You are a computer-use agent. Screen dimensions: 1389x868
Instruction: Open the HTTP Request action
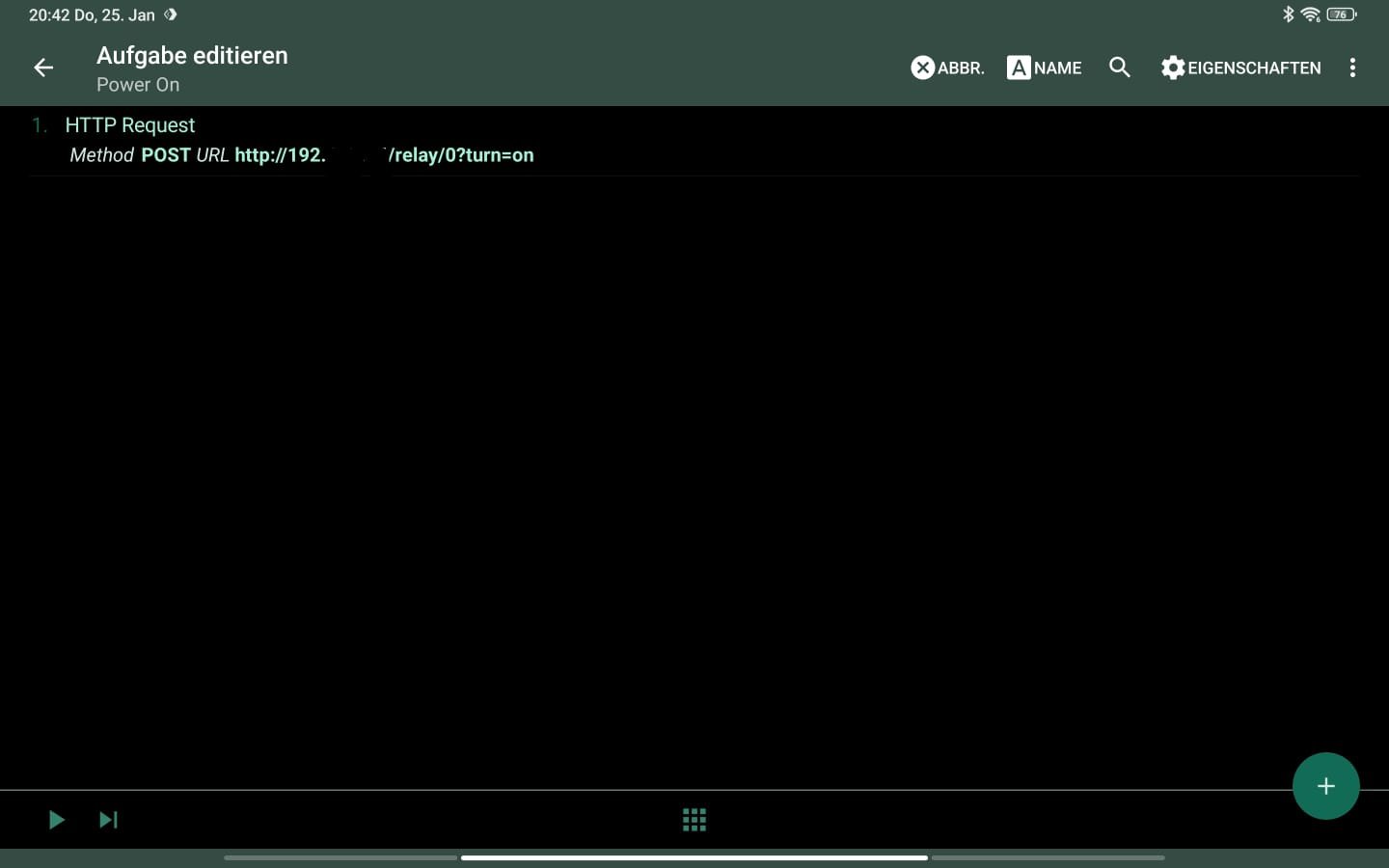pos(130,125)
